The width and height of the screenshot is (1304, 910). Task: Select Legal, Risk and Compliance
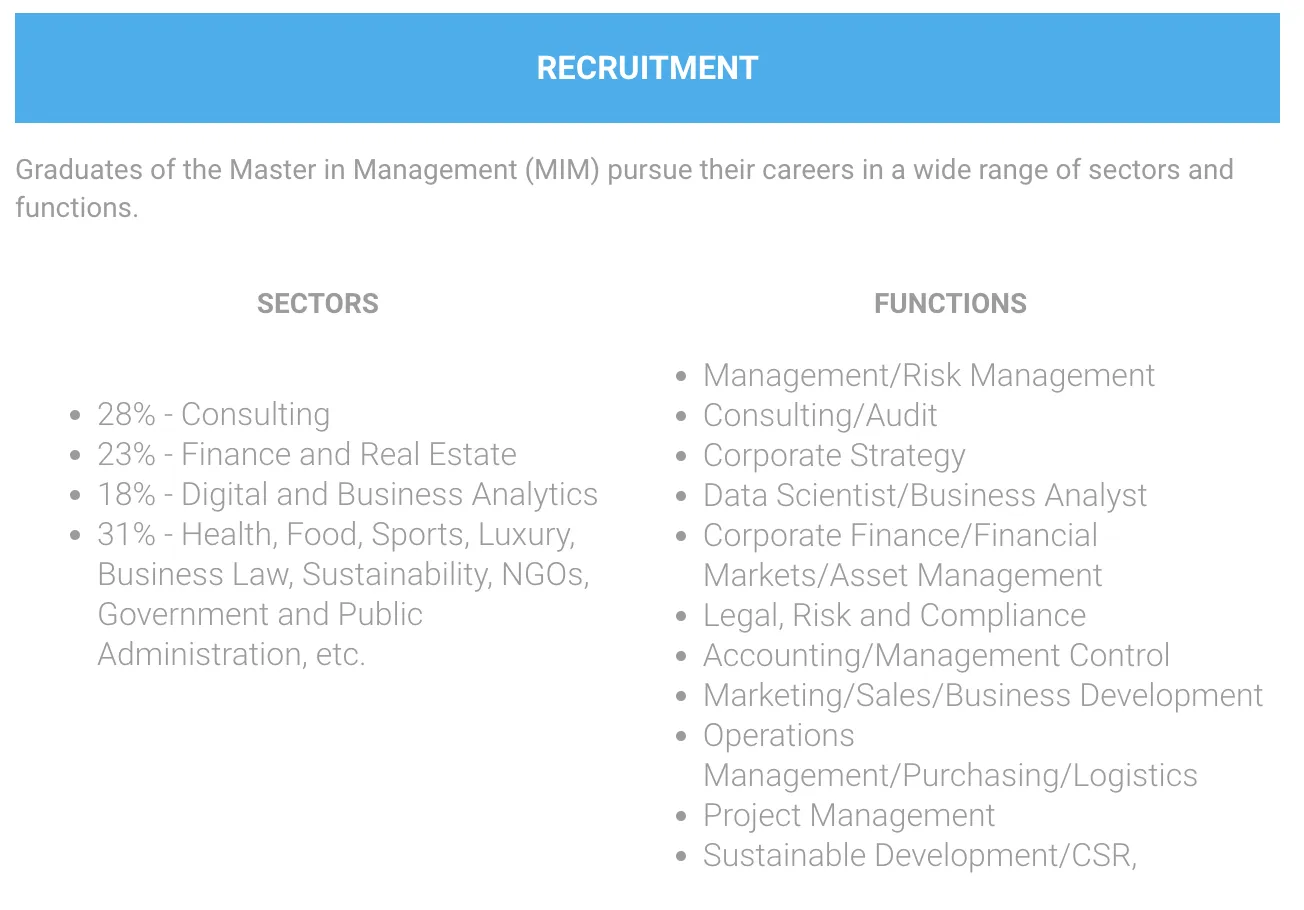[894, 615]
